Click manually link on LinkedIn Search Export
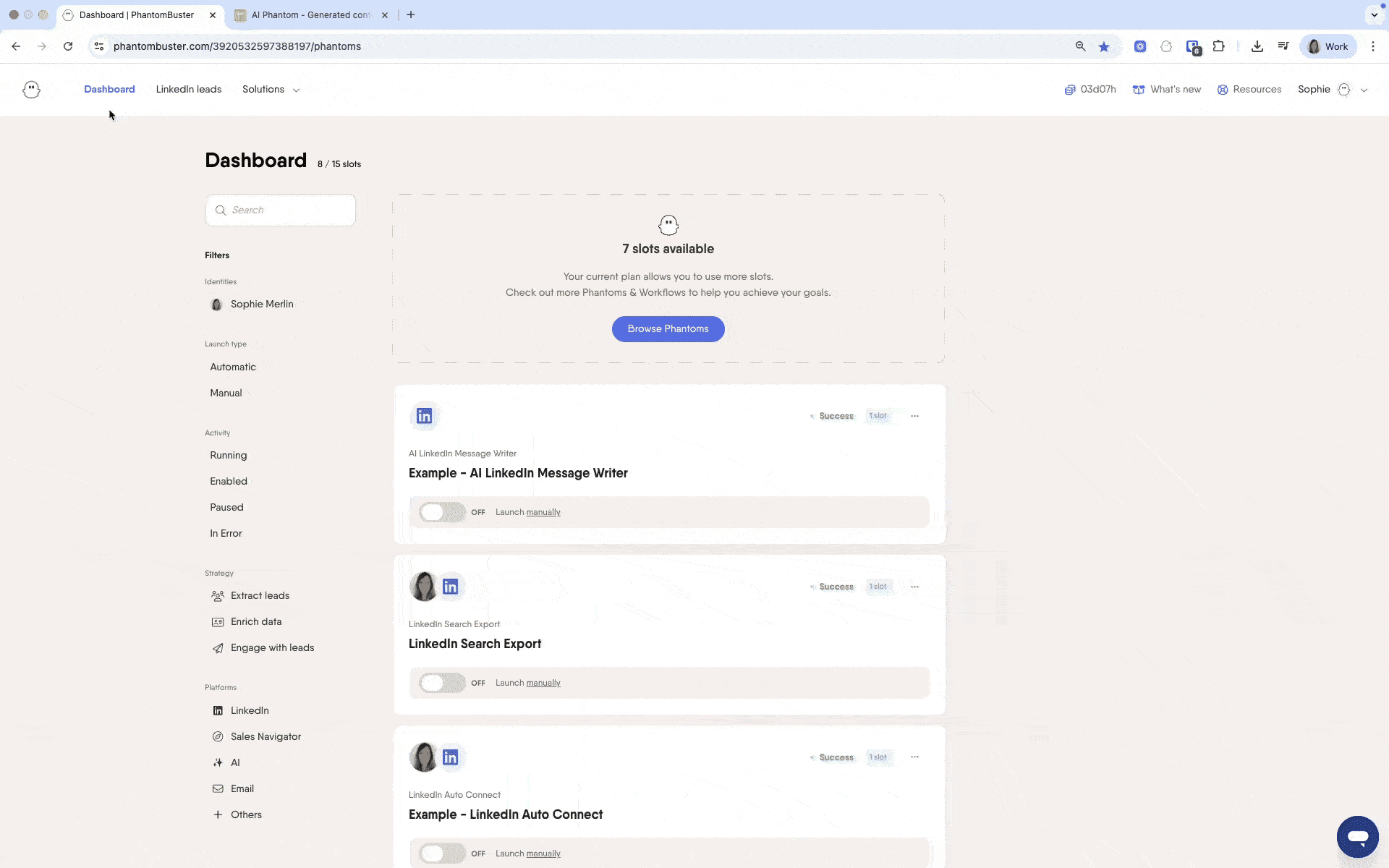 pos(543,683)
